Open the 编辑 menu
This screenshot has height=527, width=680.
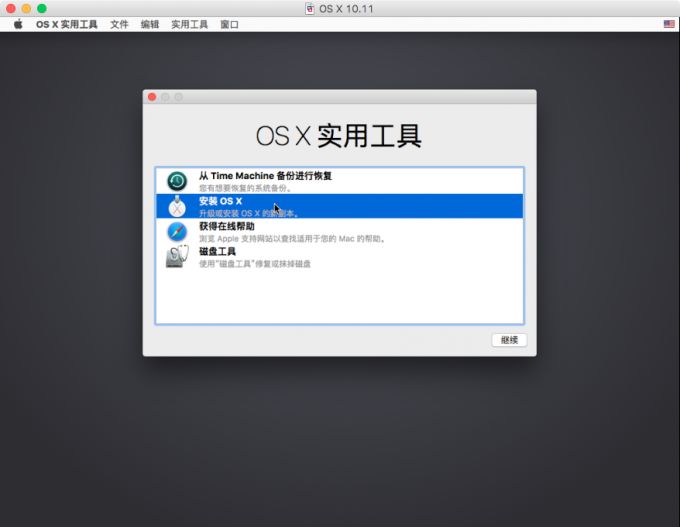150,24
